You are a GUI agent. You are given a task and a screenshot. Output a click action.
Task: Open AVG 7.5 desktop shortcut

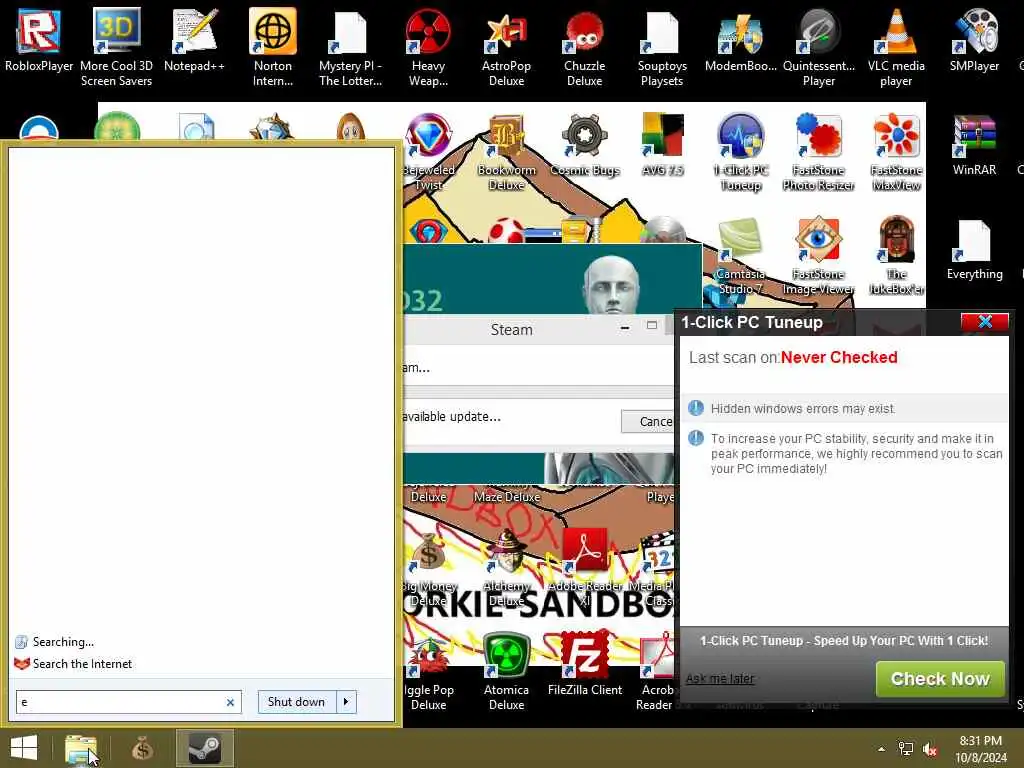(x=662, y=145)
